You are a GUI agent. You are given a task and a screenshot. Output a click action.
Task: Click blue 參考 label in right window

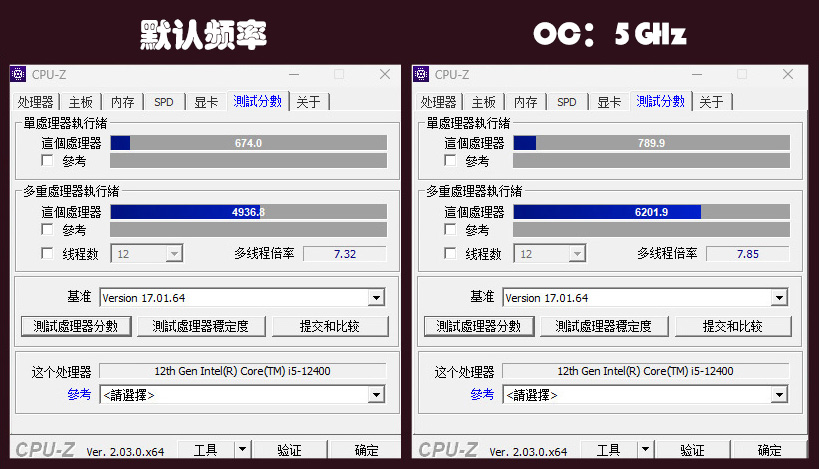pyautogui.click(x=482, y=394)
